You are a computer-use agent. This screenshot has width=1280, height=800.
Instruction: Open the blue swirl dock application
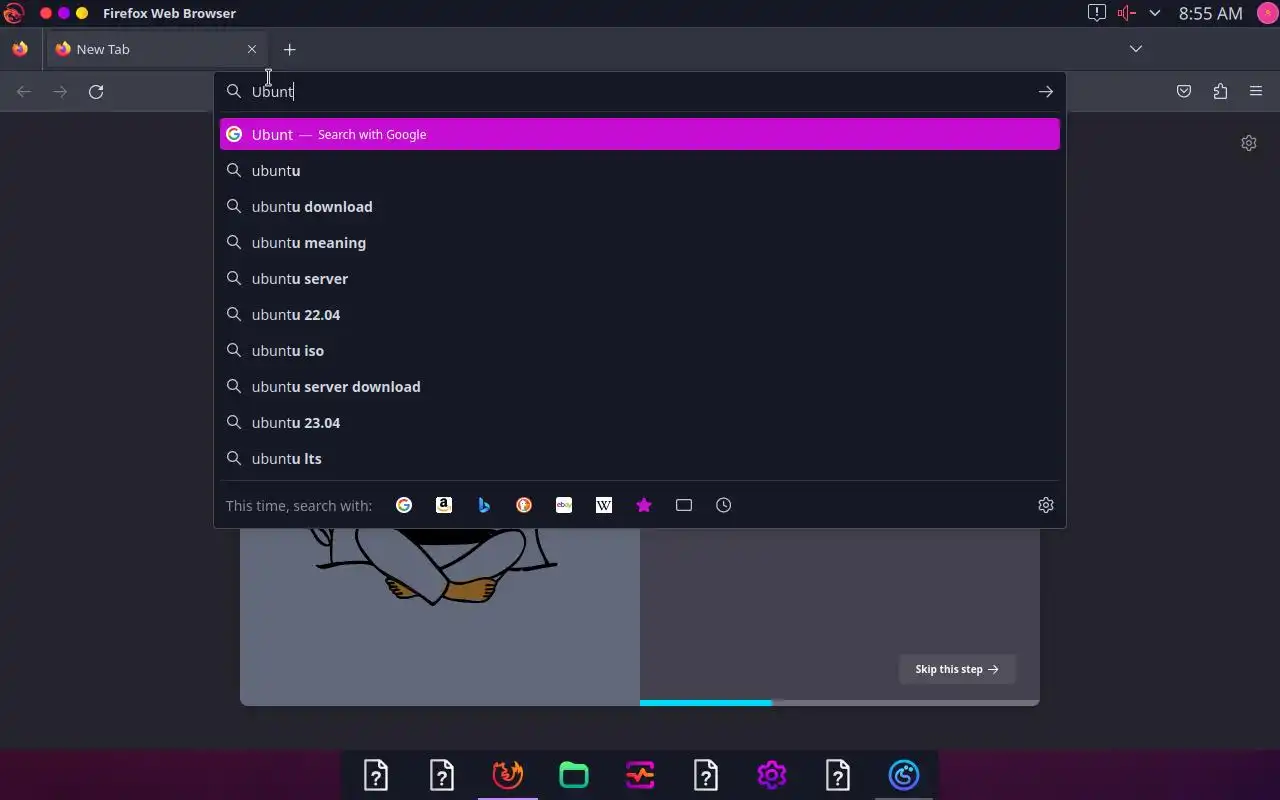904,775
